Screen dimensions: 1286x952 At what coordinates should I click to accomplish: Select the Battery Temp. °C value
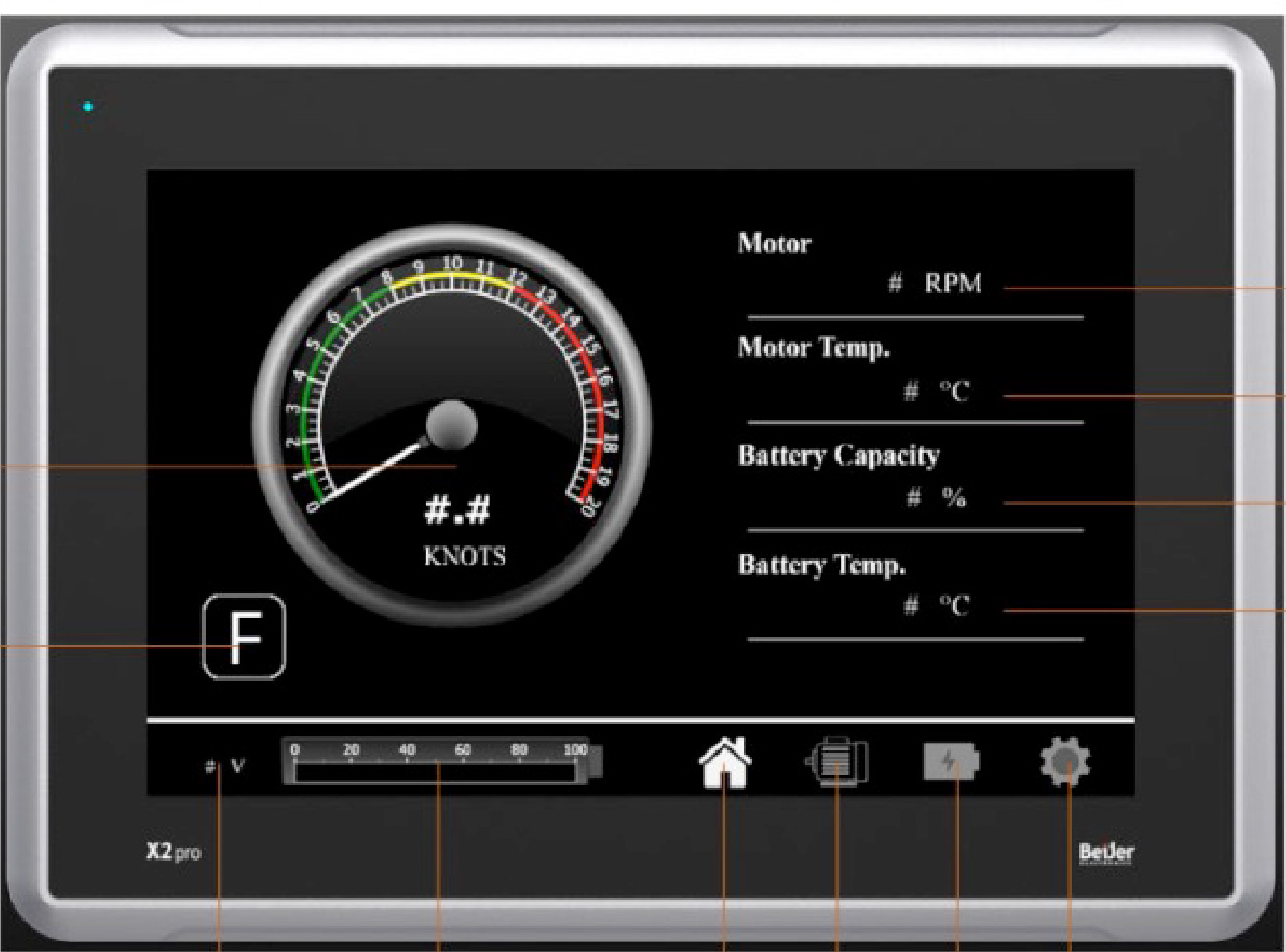tap(937, 605)
